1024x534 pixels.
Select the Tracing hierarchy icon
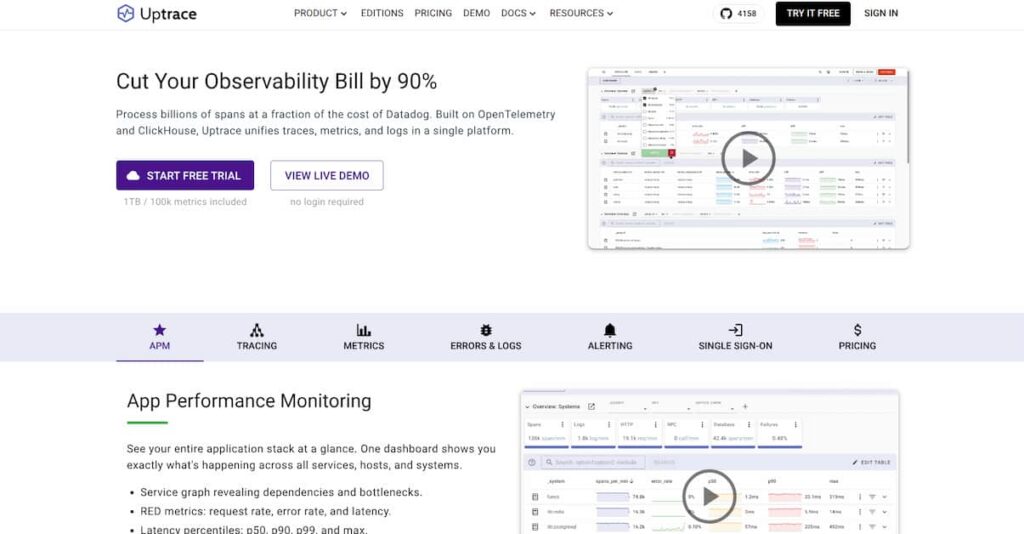(257, 330)
